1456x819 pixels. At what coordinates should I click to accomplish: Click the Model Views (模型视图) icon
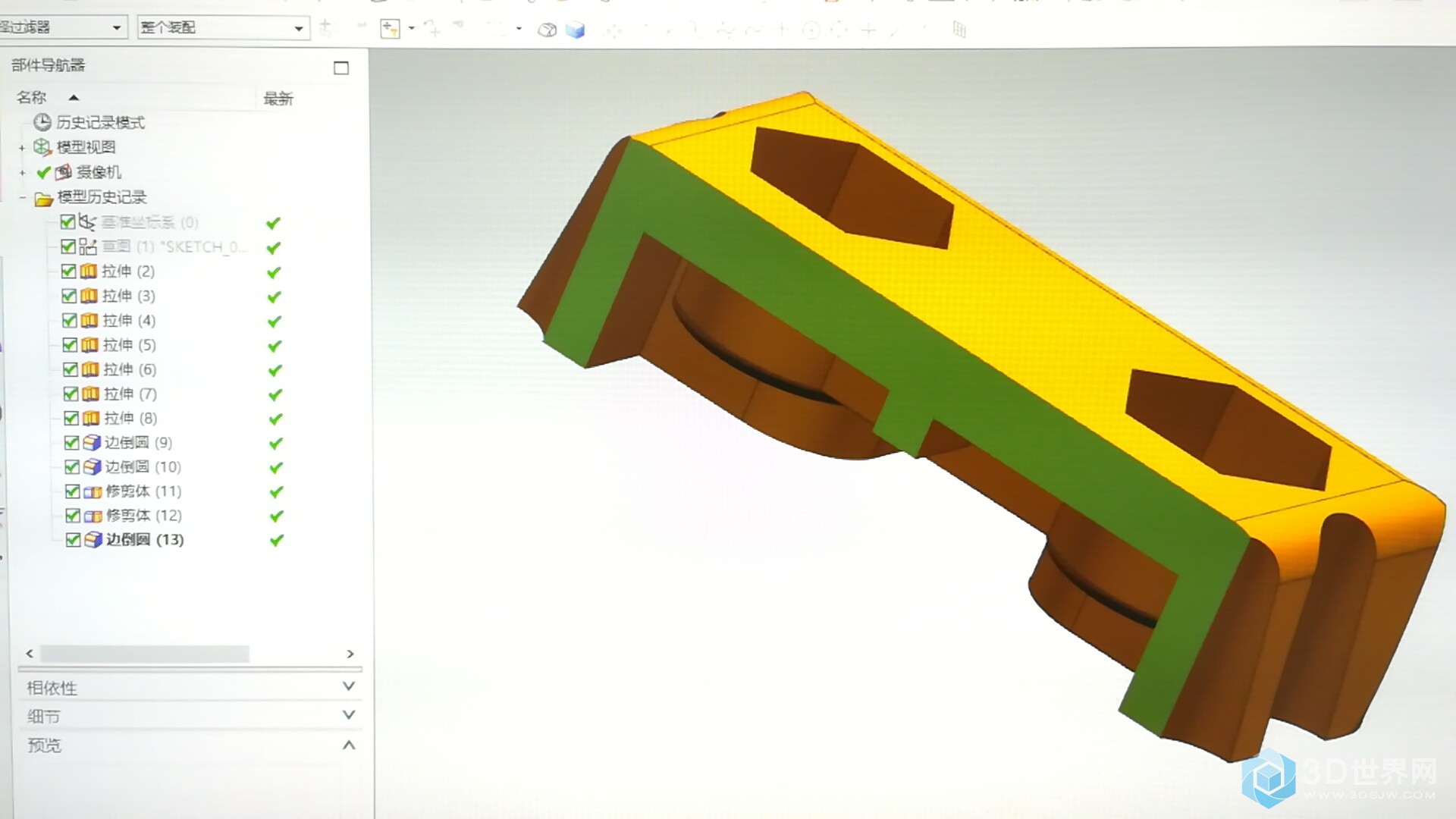pyautogui.click(x=42, y=147)
